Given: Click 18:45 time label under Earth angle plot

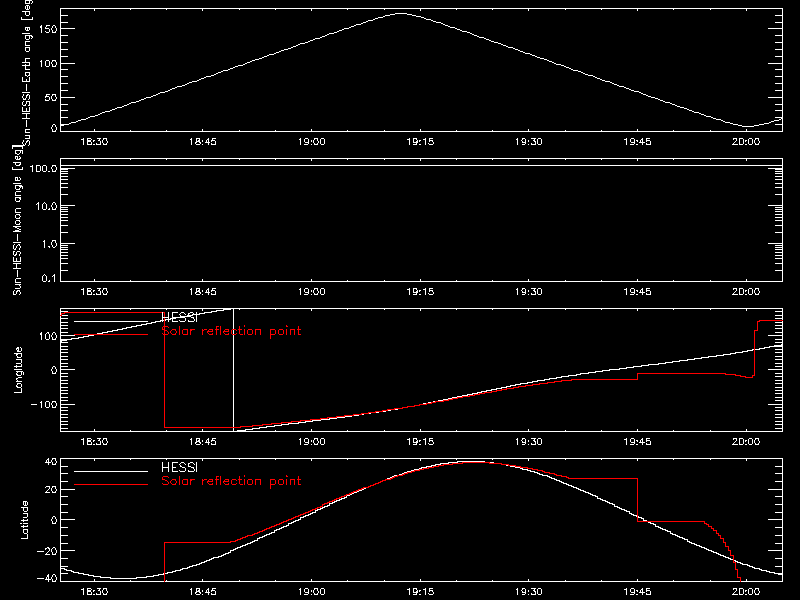Looking at the screenshot, I should point(203,141).
